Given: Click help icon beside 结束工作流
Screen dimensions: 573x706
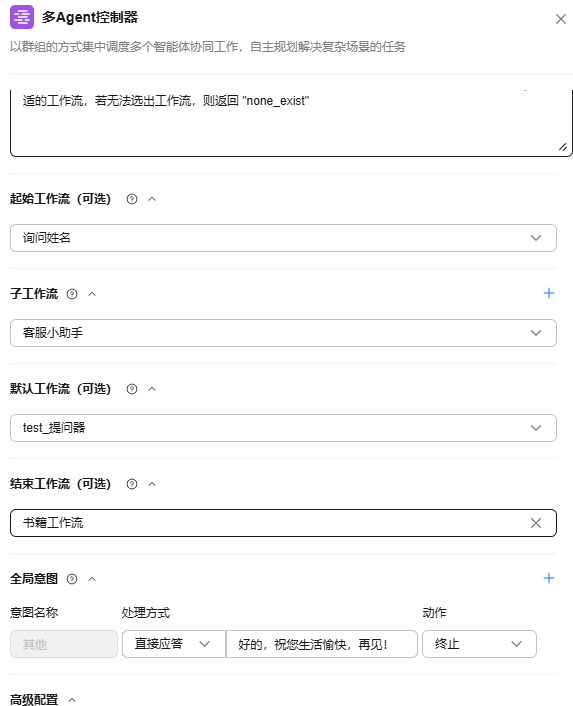Looking at the screenshot, I should [132, 484].
